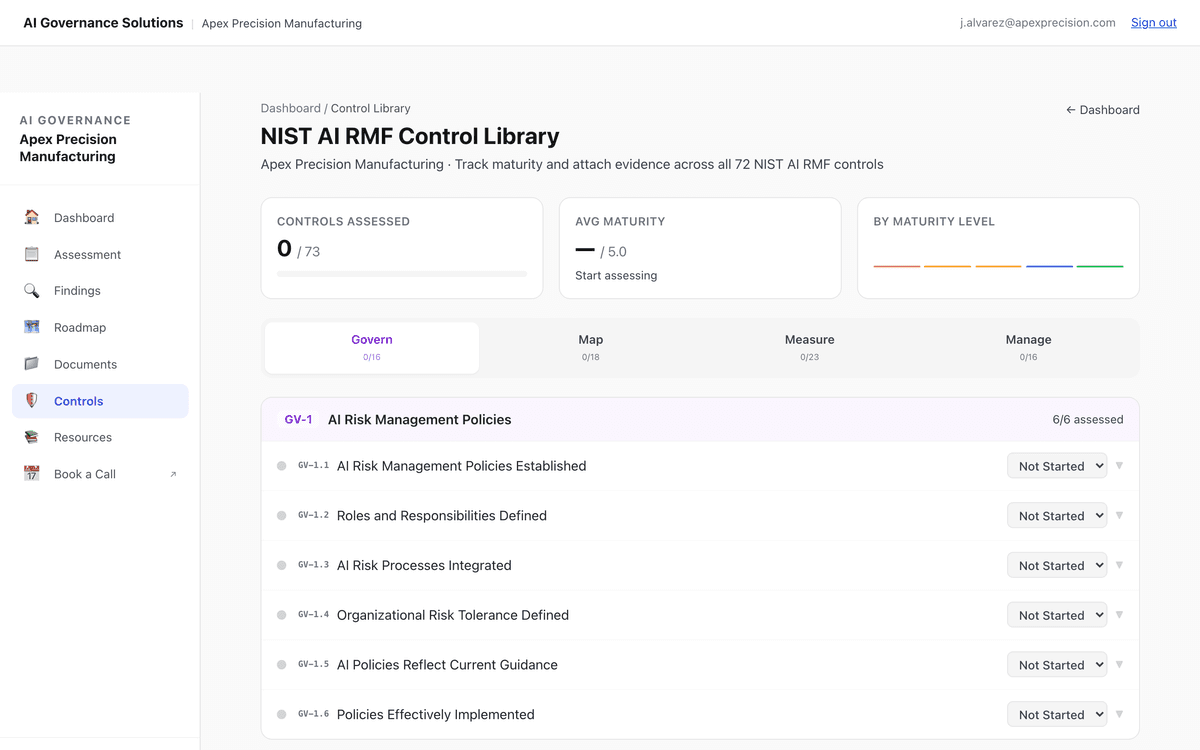Click the 'Policies Effectively Implemented' control title
Image resolution: width=1200 pixels, height=750 pixels.
click(436, 715)
